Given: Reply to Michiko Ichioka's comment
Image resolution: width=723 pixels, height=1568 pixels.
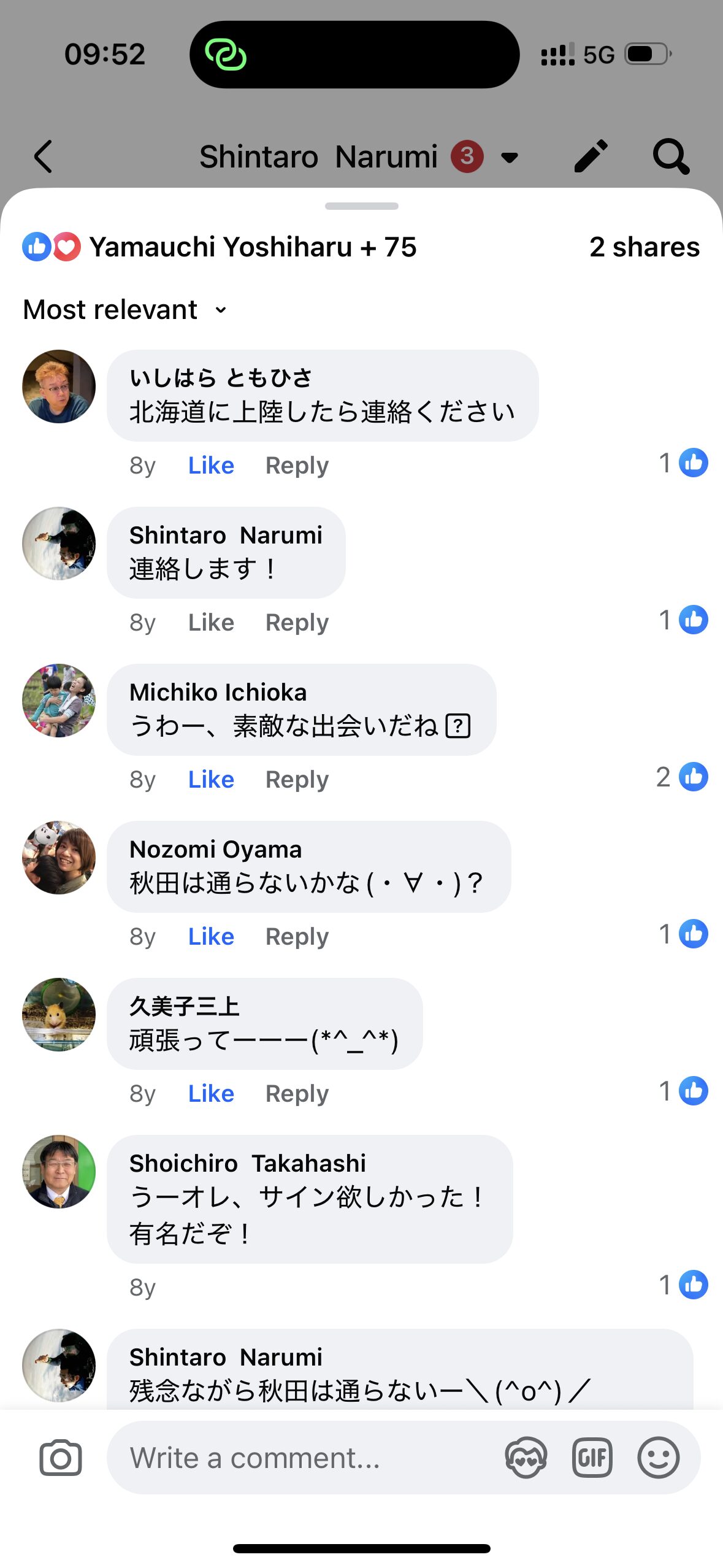Looking at the screenshot, I should (x=297, y=780).
